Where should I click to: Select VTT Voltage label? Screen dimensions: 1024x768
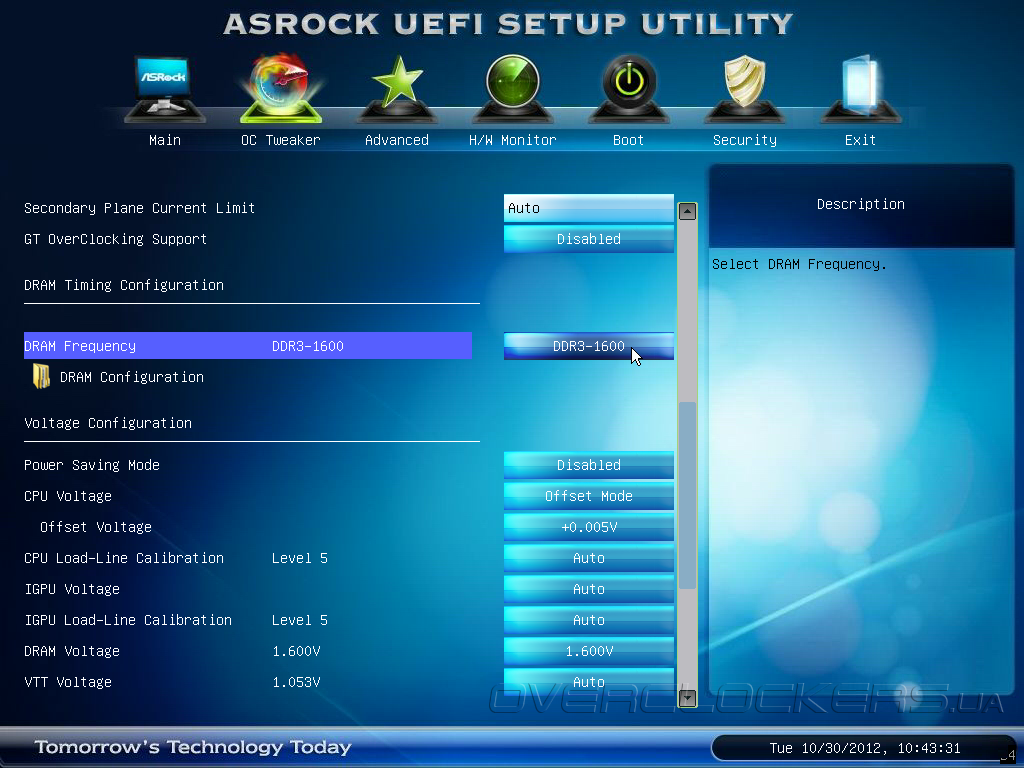pos(67,682)
